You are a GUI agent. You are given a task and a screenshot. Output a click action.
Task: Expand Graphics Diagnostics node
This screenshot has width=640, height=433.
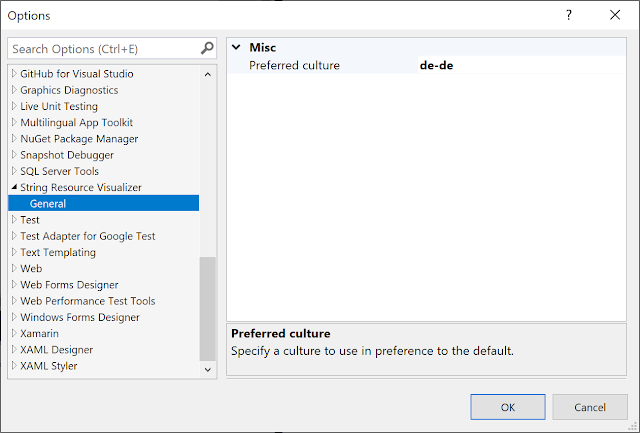pos(14,90)
